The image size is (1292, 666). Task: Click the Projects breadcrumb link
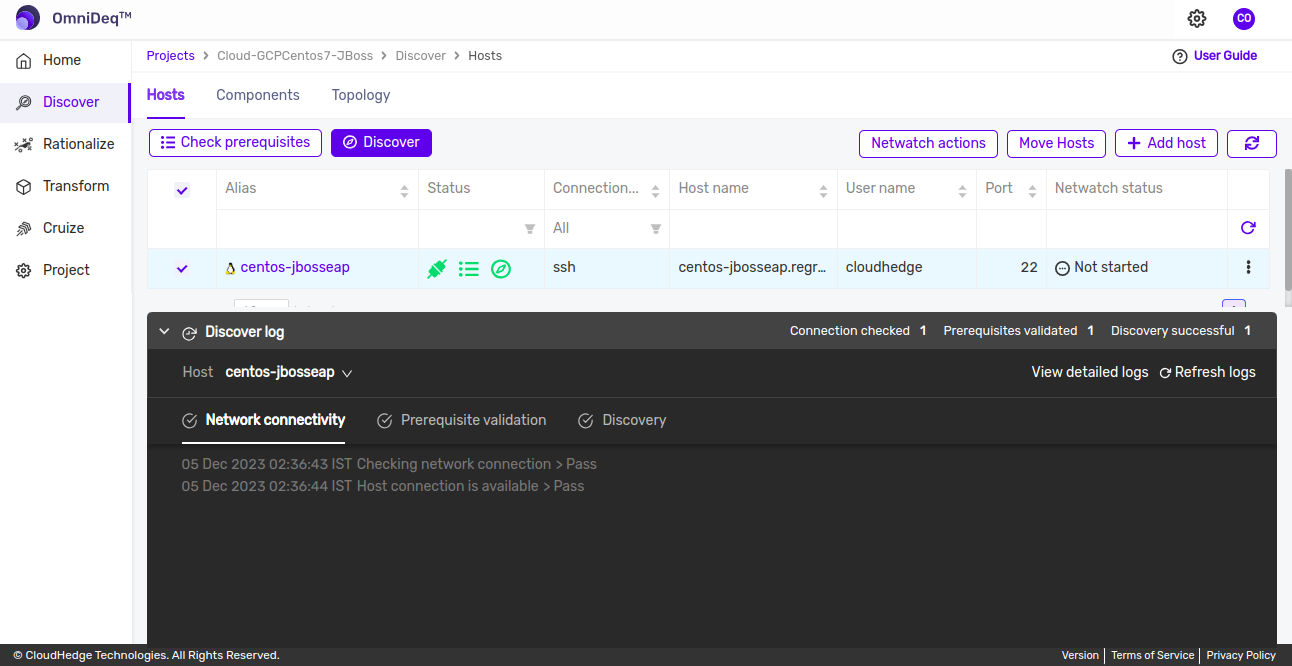[171, 56]
